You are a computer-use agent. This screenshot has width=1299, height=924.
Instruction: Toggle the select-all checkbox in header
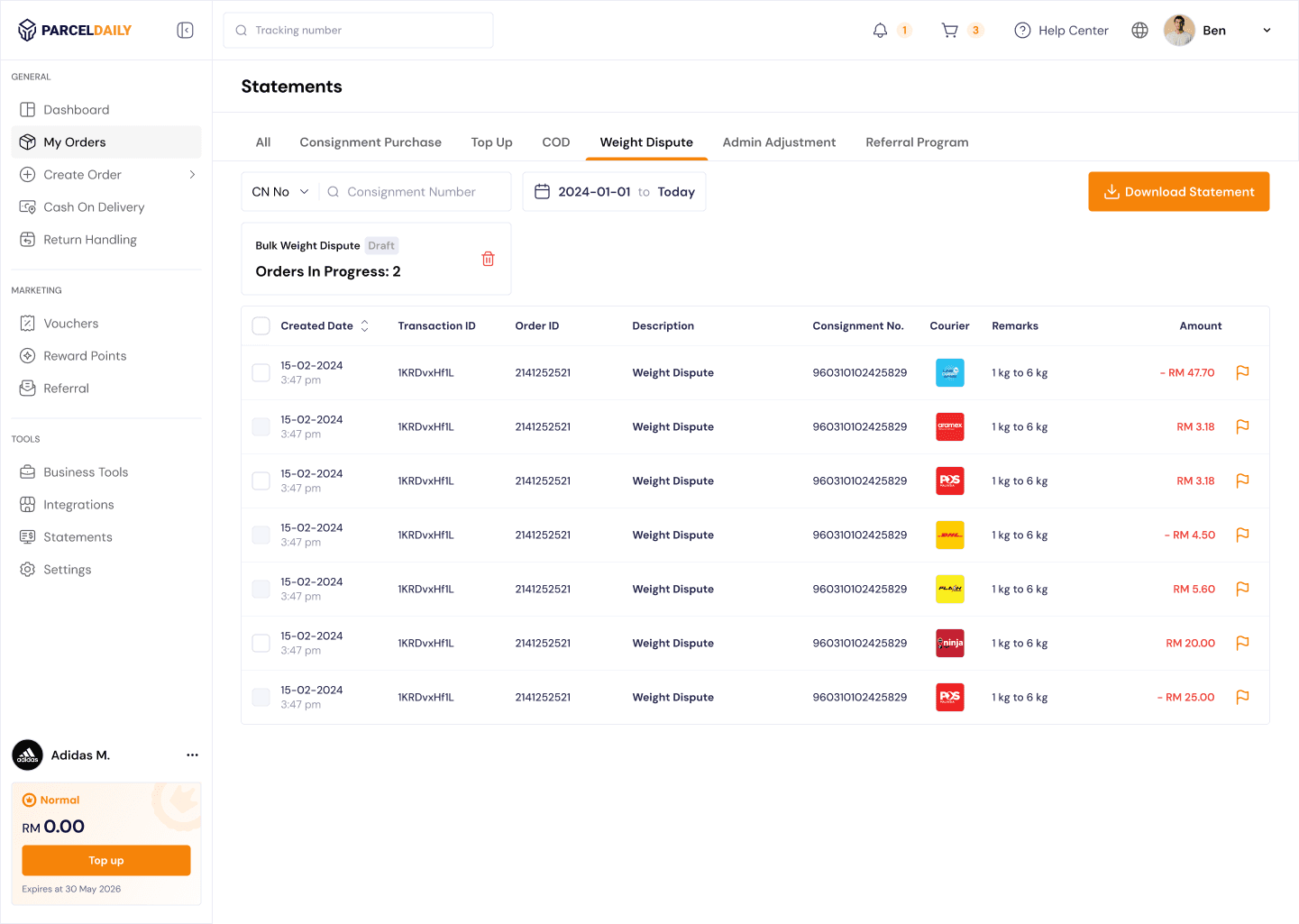261,325
